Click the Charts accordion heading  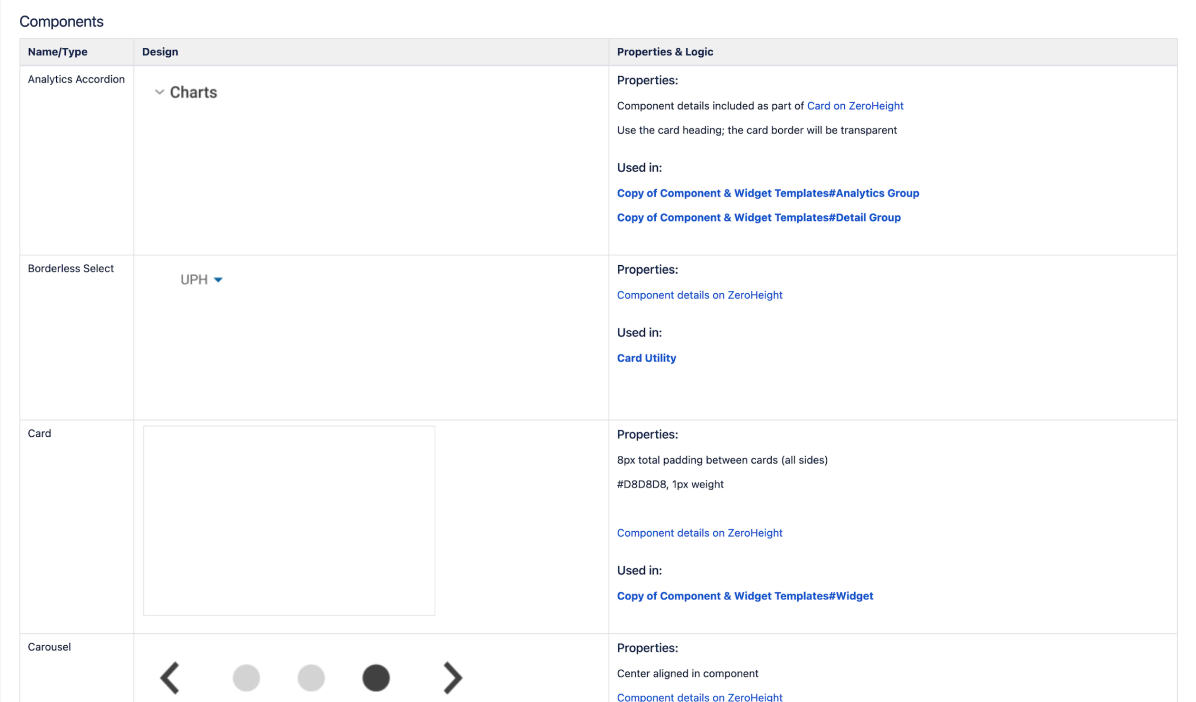tap(193, 92)
